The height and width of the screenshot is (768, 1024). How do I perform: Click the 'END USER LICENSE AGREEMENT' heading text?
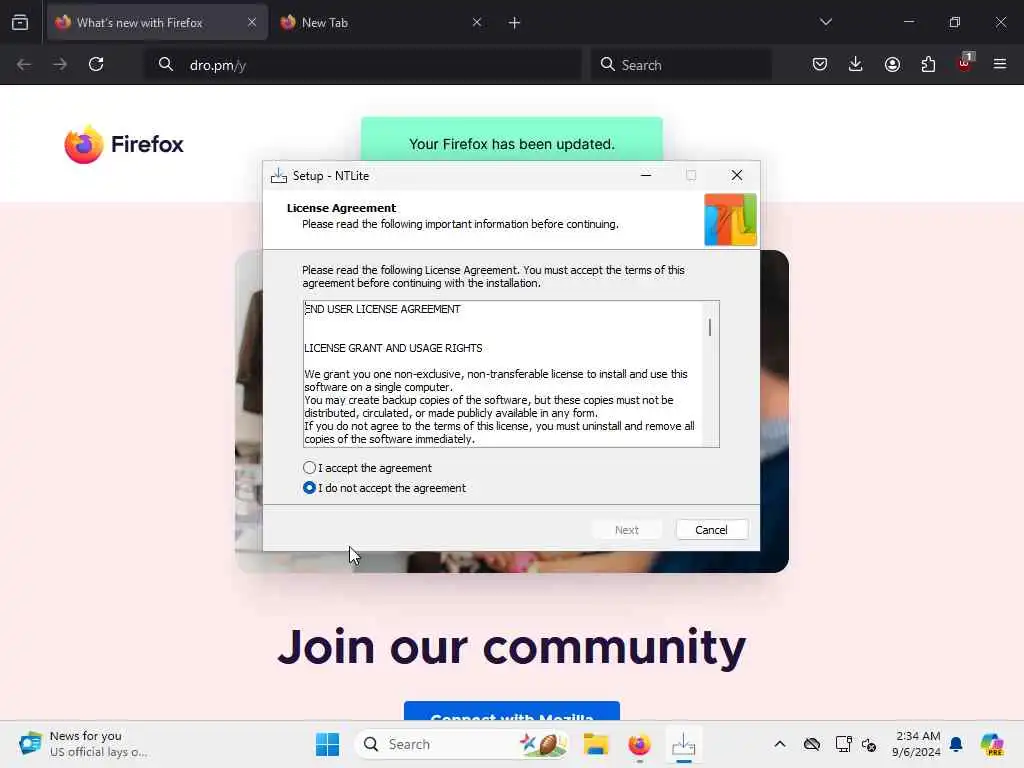pyautogui.click(x=383, y=309)
